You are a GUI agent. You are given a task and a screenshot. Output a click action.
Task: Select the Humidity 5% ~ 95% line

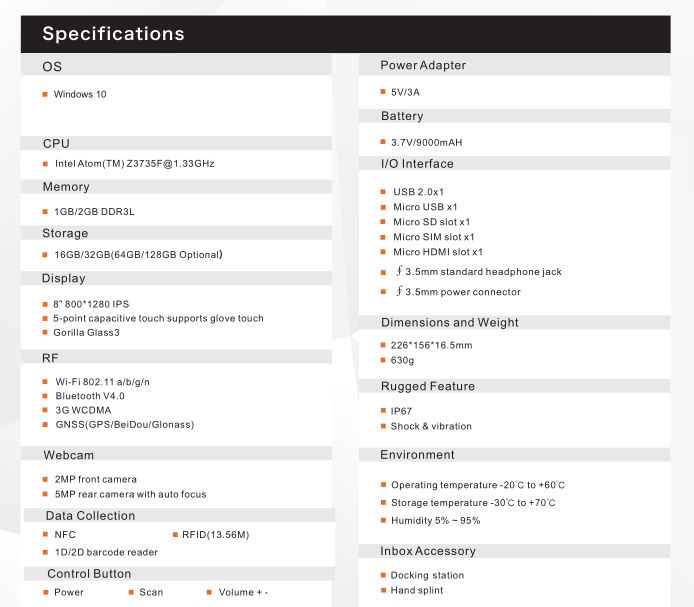pos(435,521)
